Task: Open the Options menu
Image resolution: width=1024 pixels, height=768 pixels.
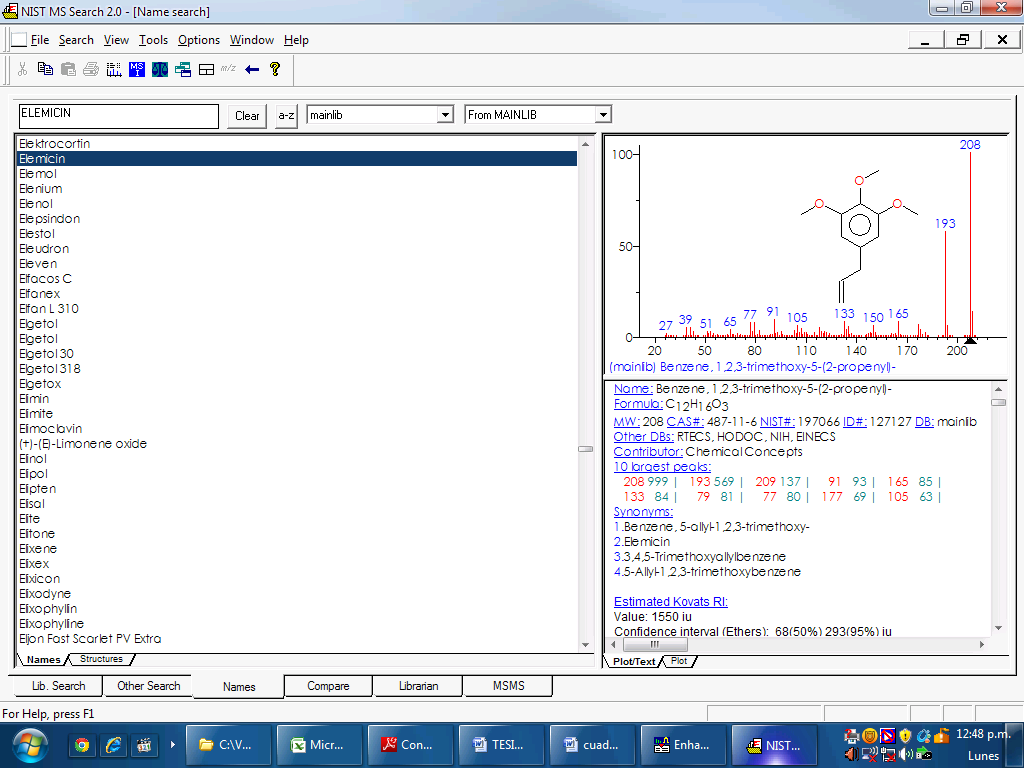Action: (199, 40)
